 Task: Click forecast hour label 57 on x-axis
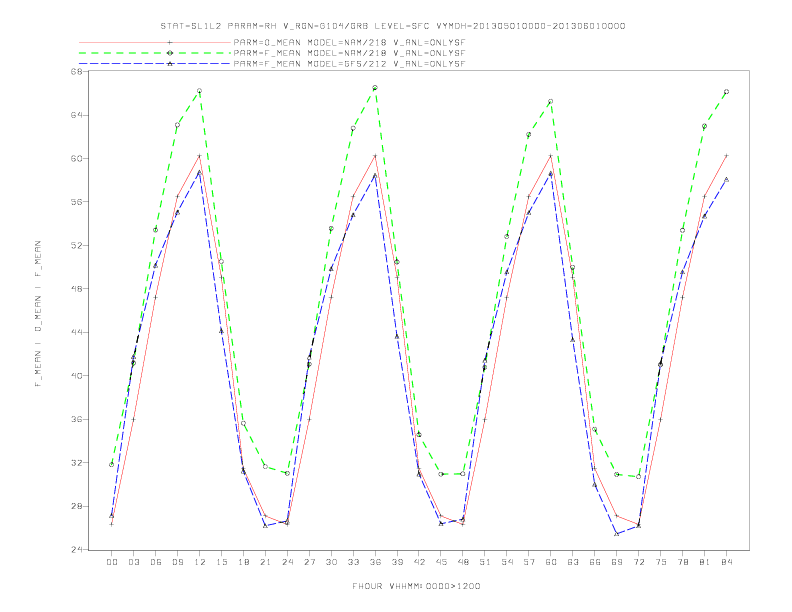click(x=529, y=562)
